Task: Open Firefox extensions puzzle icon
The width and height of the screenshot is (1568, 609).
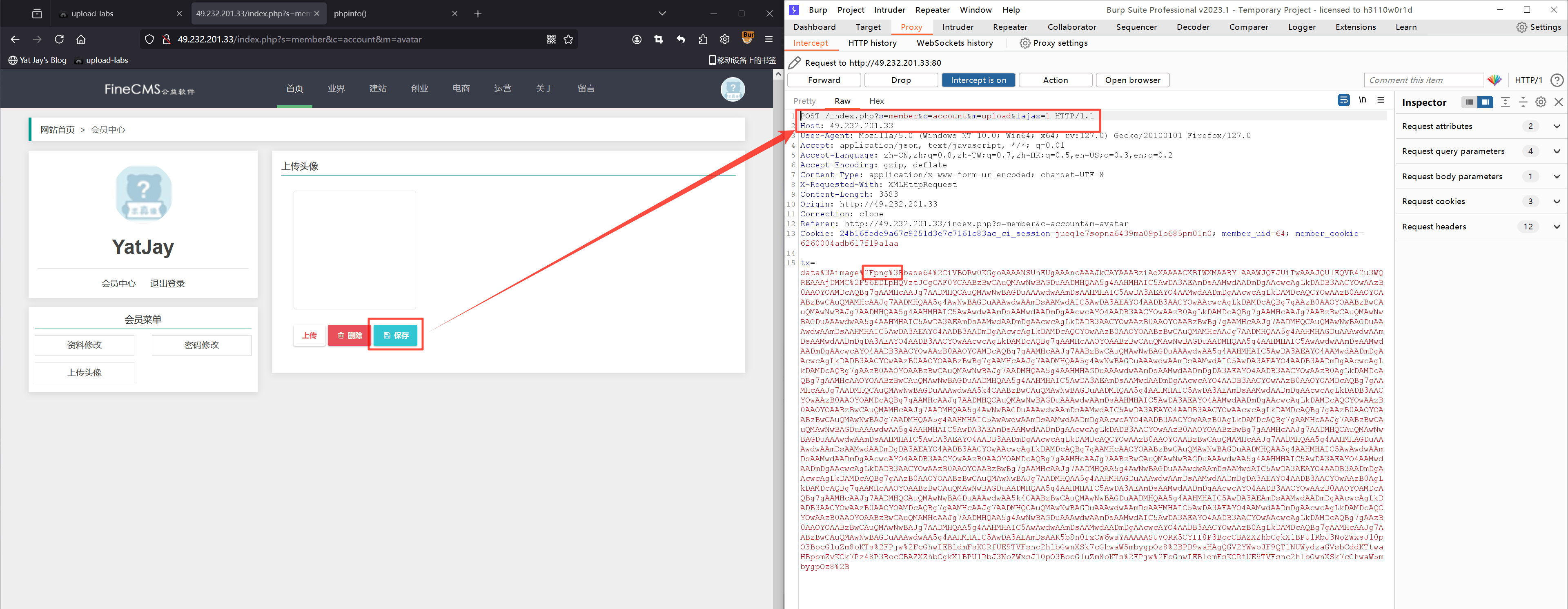Action: coord(703,40)
